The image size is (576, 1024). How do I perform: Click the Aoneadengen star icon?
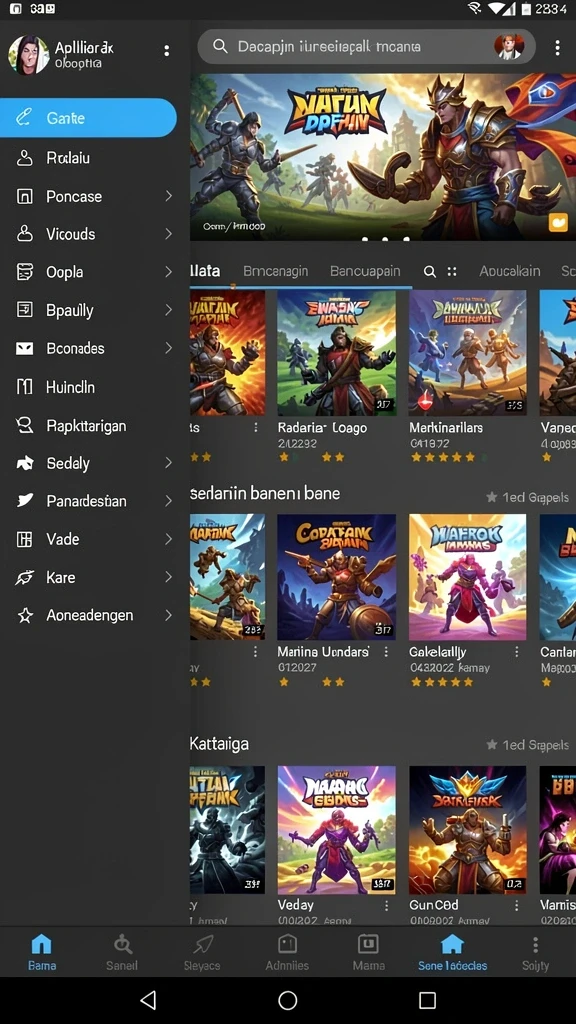pos(25,615)
